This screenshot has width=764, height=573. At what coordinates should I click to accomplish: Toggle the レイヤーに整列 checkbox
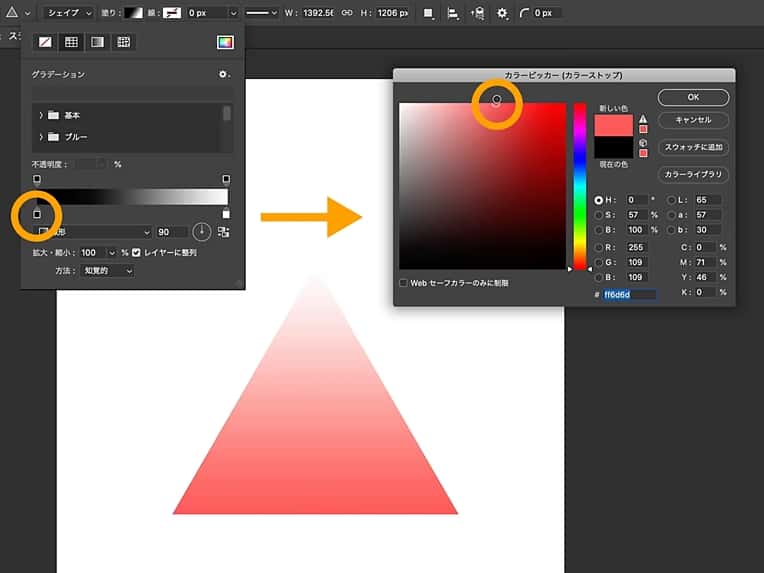click(136, 252)
